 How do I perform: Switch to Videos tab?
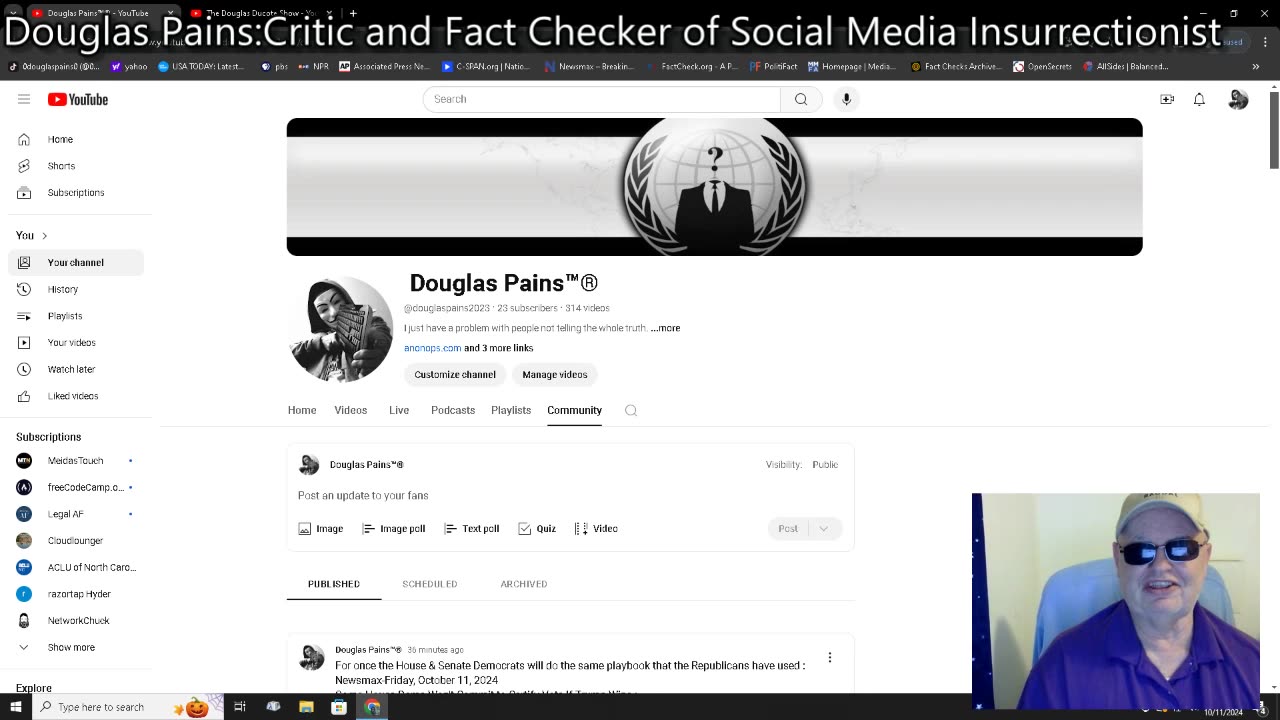pyautogui.click(x=351, y=410)
